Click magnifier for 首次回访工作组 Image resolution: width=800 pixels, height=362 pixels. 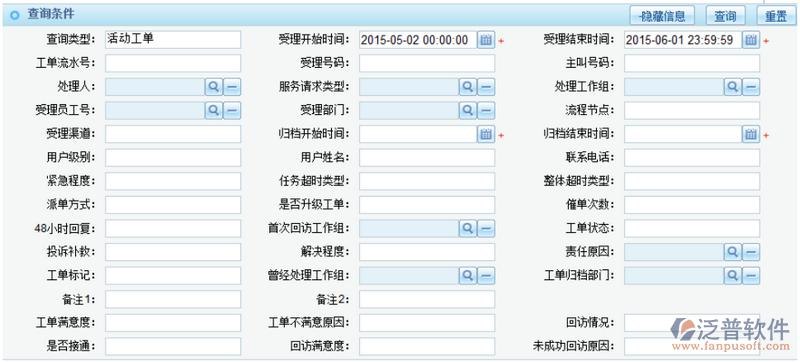tap(467, 228)
